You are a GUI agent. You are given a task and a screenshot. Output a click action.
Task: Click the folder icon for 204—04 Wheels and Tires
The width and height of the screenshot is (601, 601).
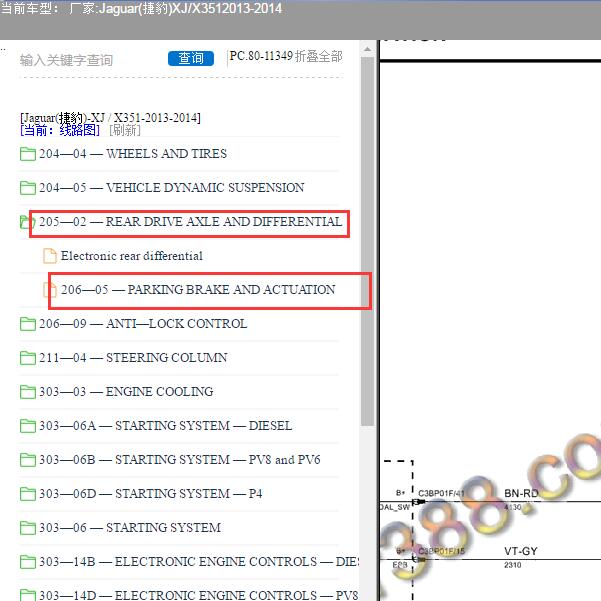click(28, 154)
